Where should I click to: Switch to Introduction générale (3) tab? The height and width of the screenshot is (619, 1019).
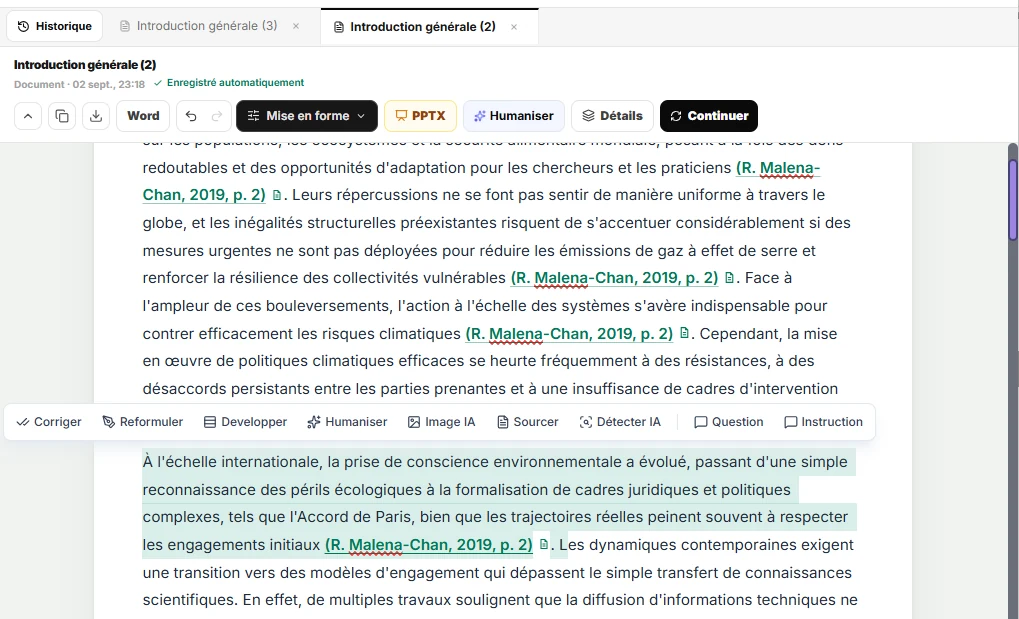(207, 26)
